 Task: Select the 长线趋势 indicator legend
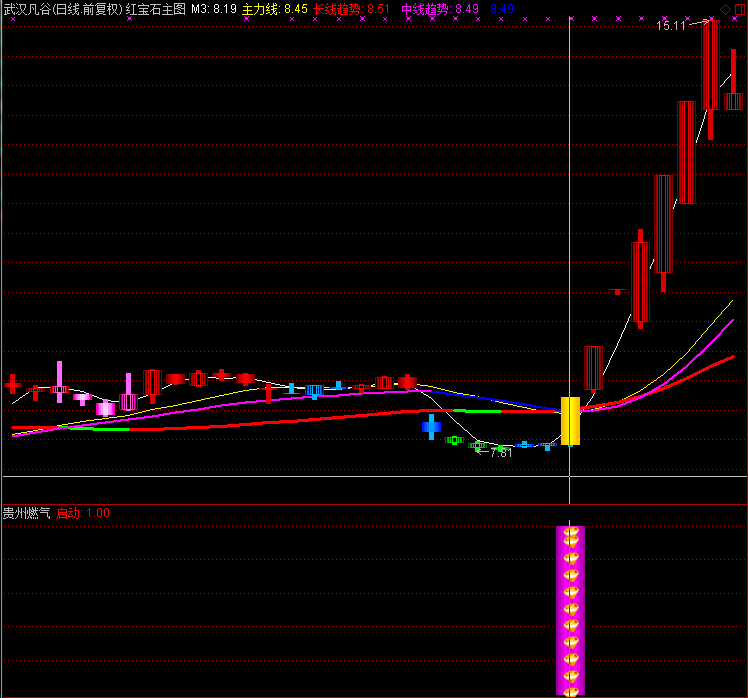pyautogui.click(x=337, y=9)
